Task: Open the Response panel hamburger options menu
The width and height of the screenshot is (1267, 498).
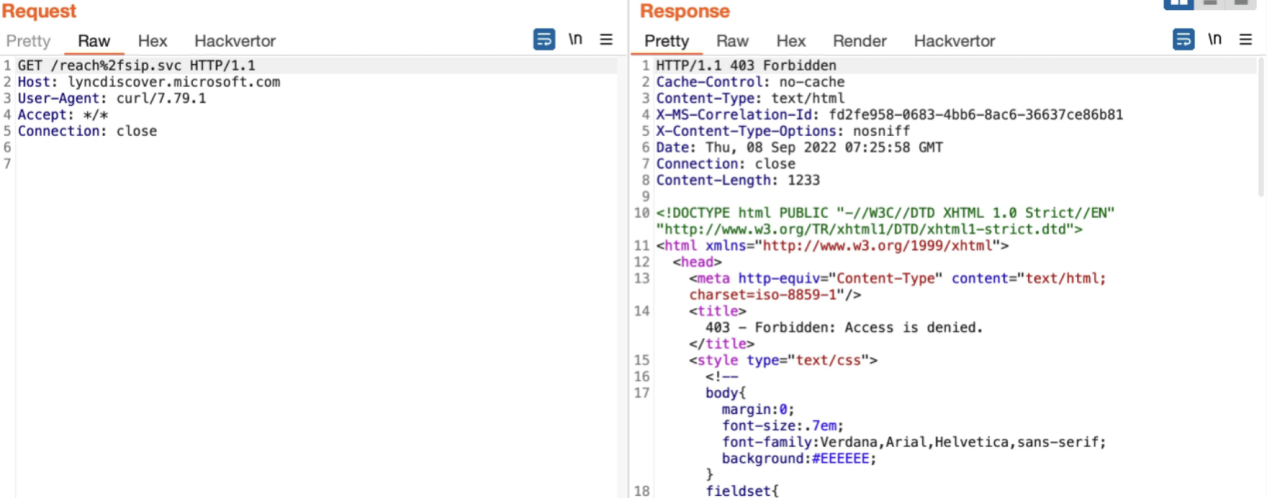Action: tap(1245, 40)
